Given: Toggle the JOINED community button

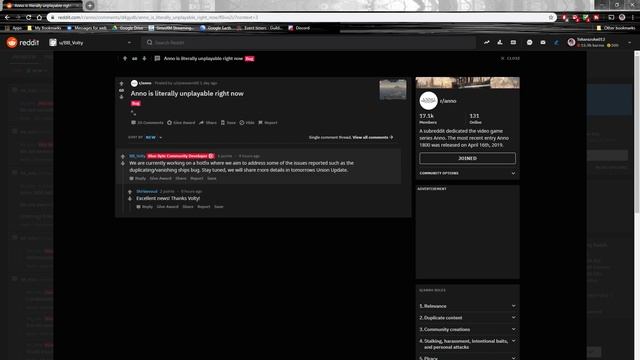Looking at the screenshot, I should [467, 158].
